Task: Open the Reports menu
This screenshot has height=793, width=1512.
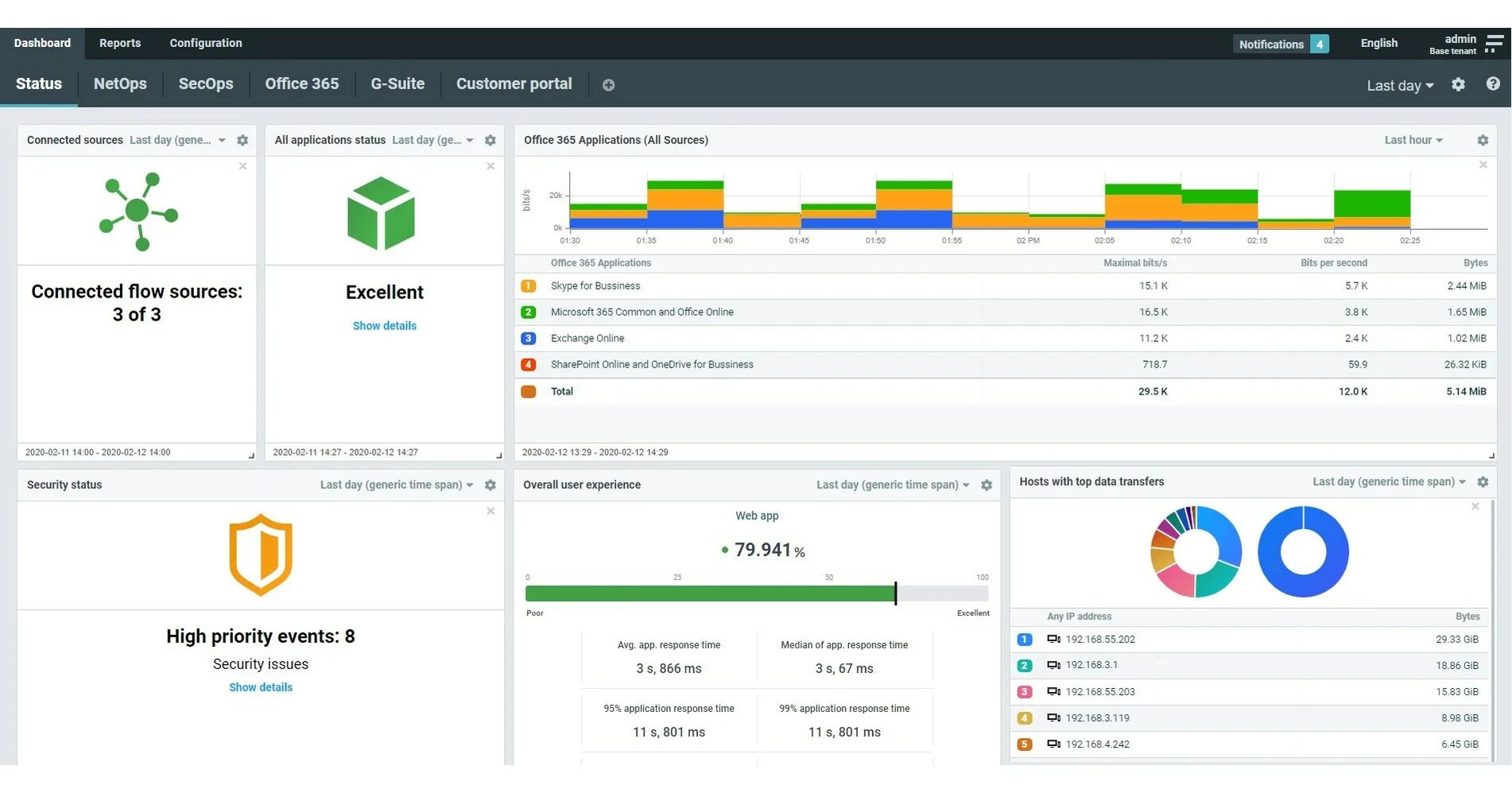Action: tap(120, 43)
